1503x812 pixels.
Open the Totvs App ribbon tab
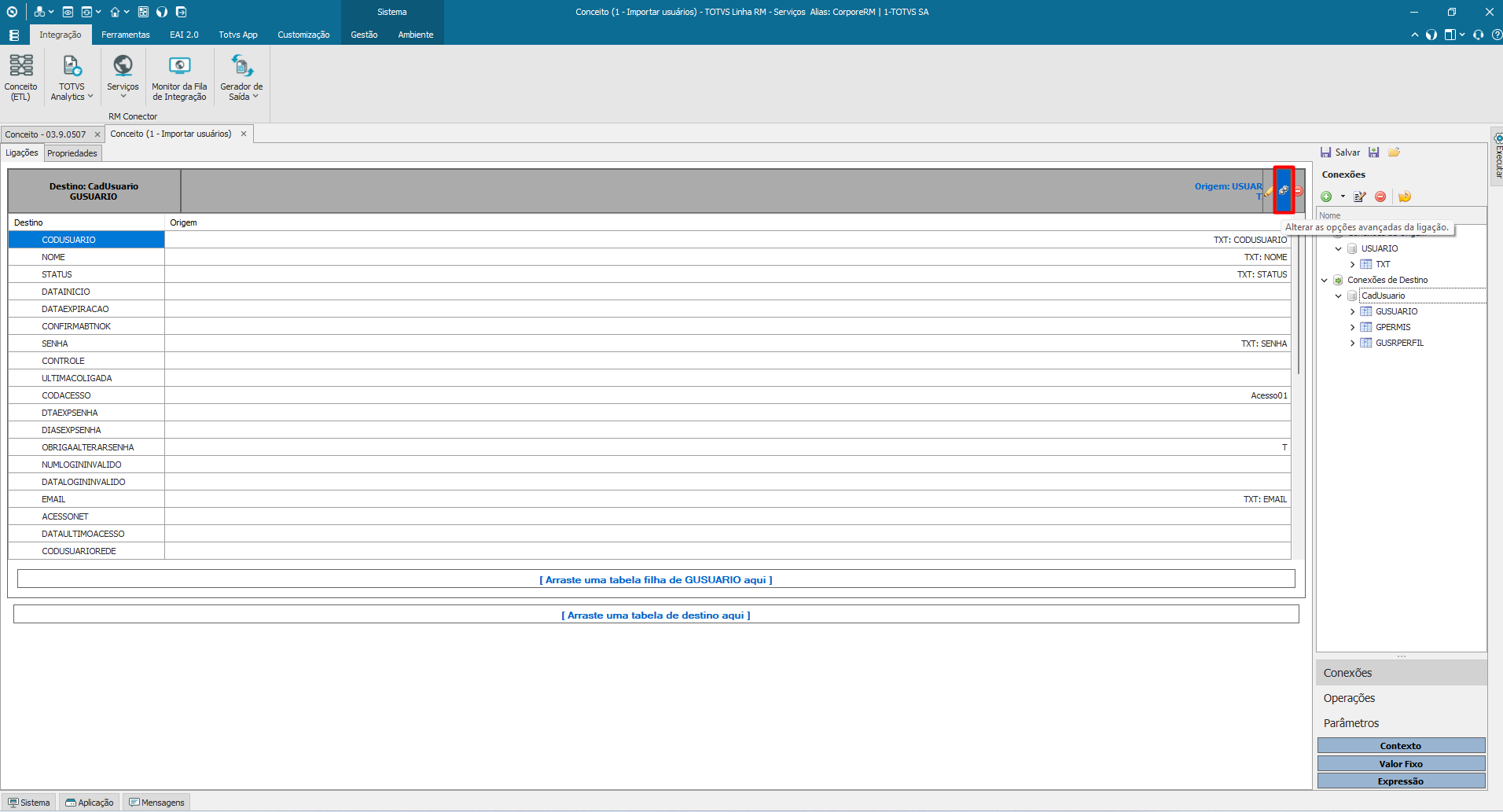point(238,35)
